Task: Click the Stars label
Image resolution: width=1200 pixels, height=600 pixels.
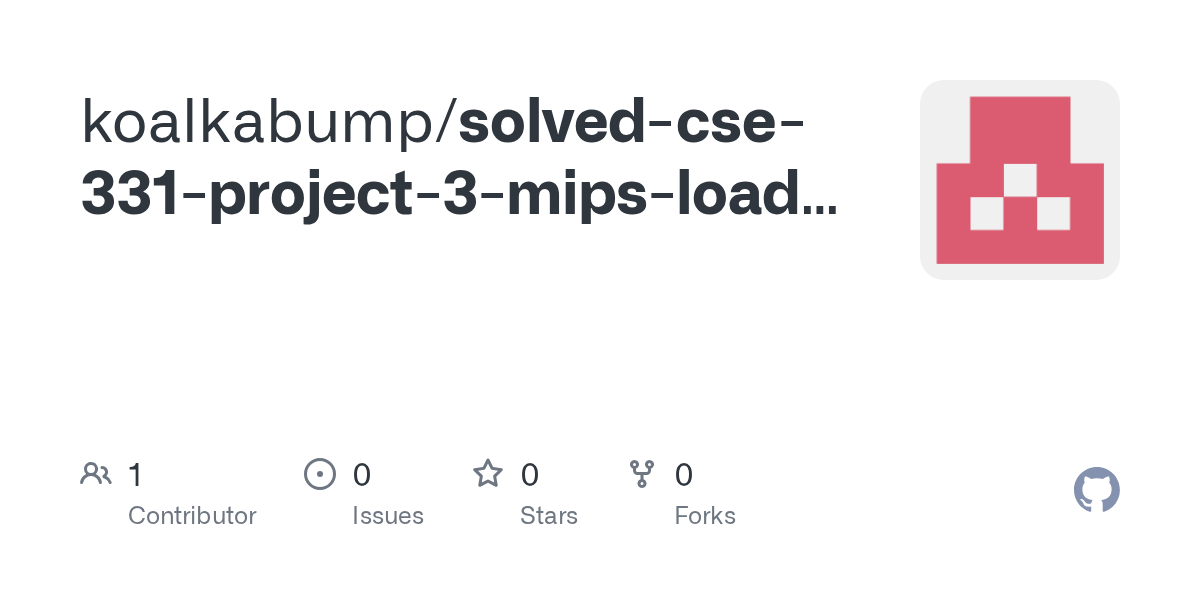Action: click(549, 516)
